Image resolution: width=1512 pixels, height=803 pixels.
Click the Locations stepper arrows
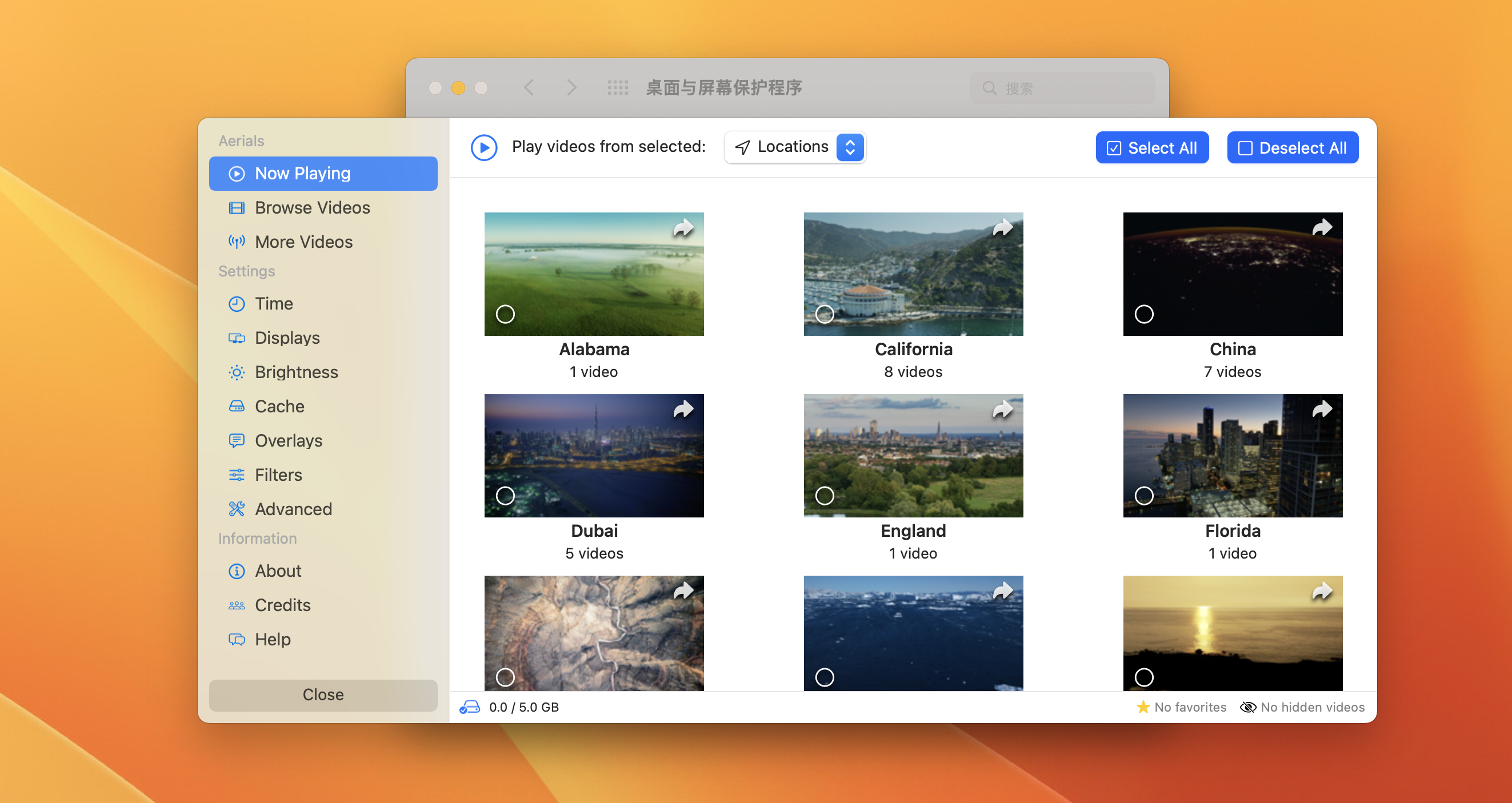click(x=849, y=147)
